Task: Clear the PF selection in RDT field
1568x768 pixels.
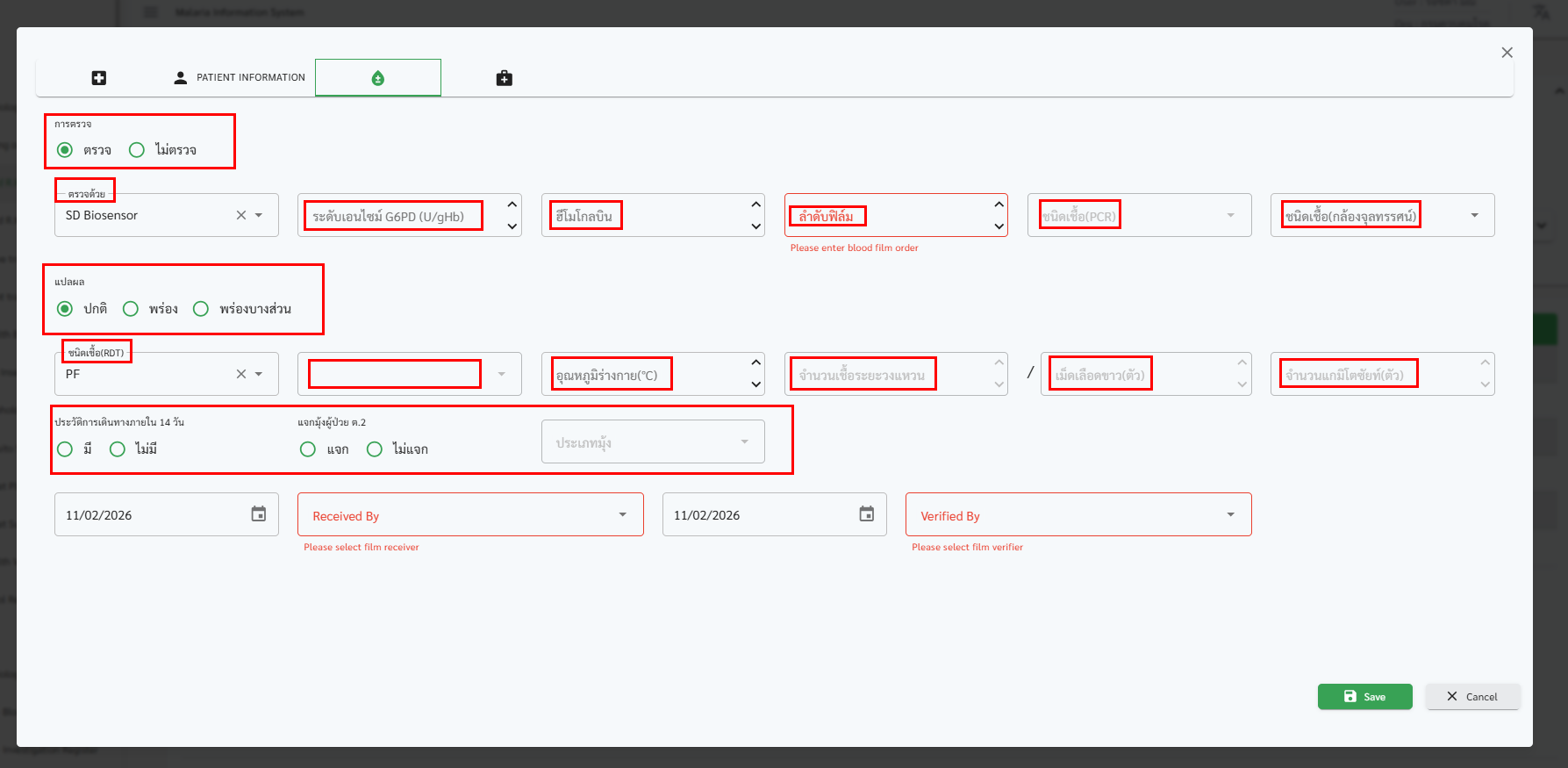Action: click(241, 374)
